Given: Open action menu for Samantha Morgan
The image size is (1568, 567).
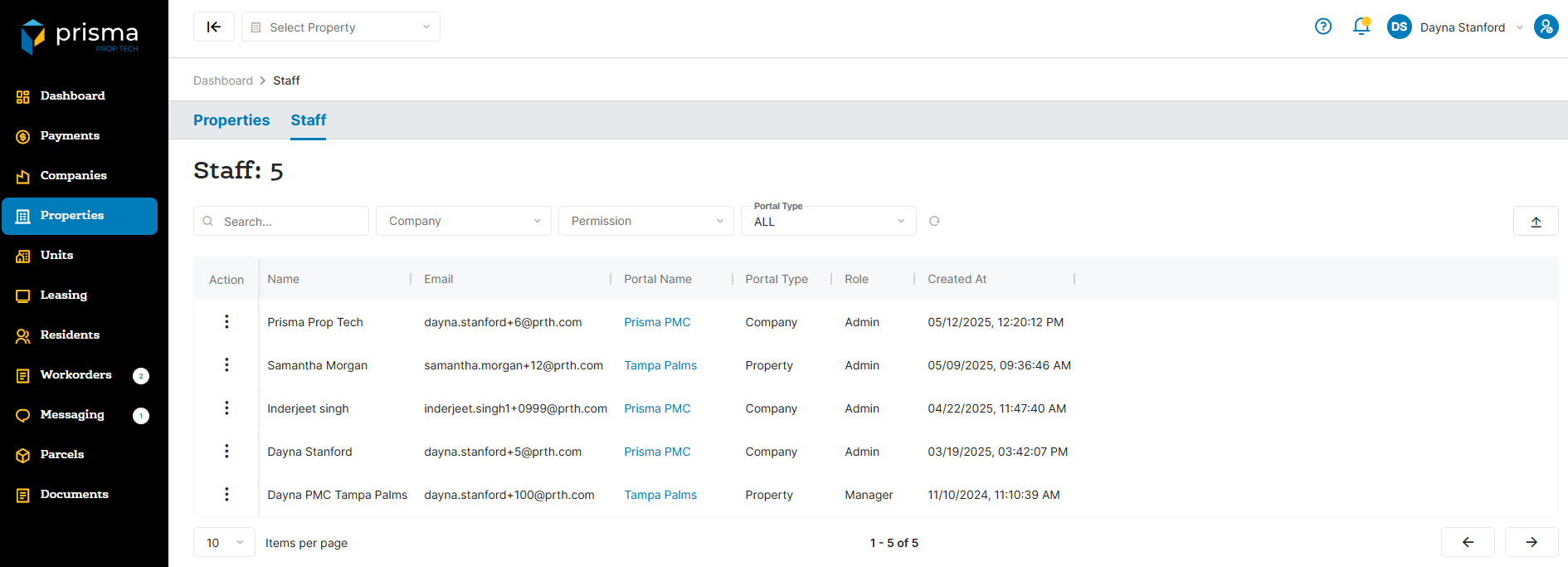Looking at the screenshot, I should [x=226, y=365].
